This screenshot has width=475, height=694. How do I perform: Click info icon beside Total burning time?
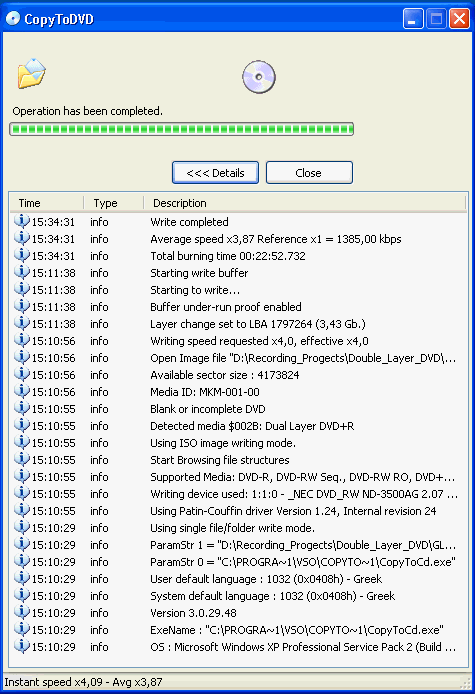[x=21, y=255]
